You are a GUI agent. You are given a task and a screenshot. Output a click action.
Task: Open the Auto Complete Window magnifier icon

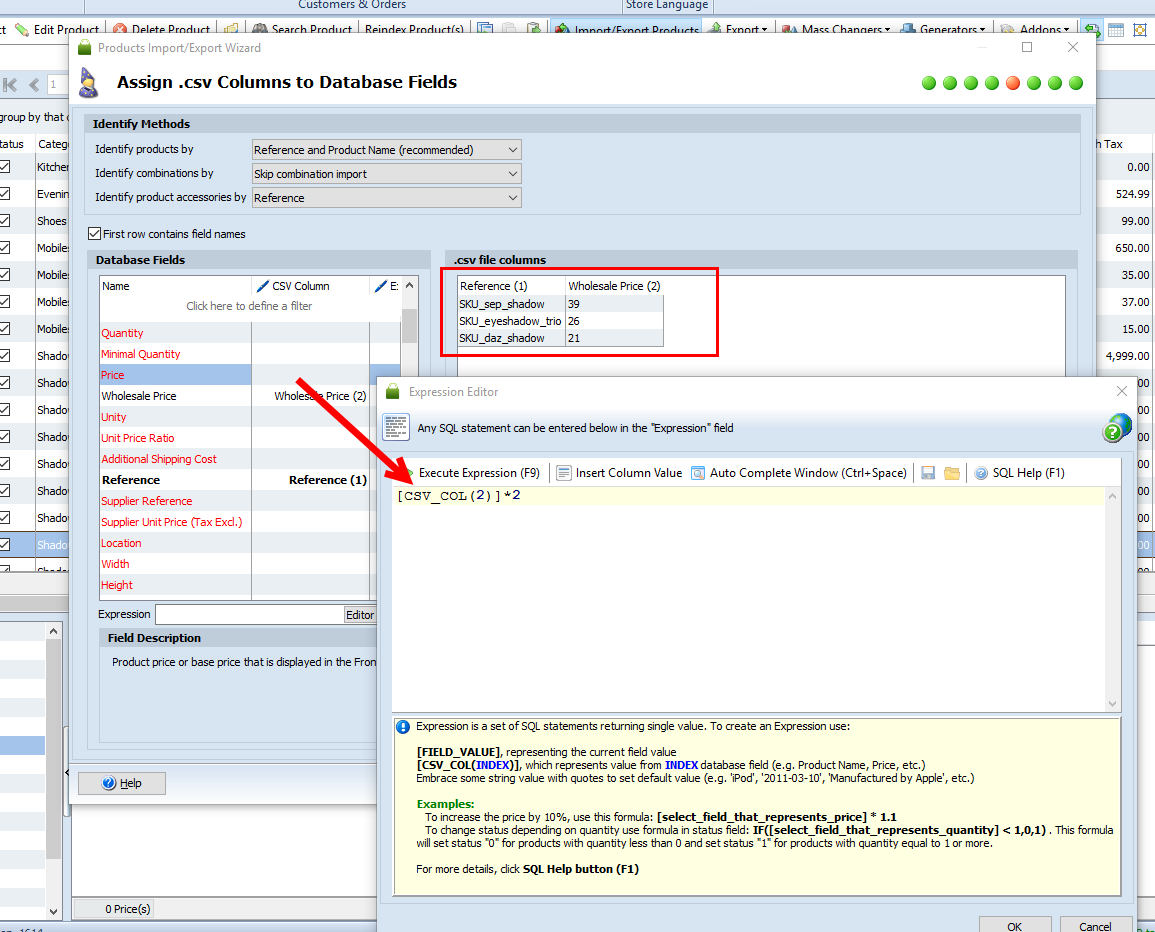698,473
